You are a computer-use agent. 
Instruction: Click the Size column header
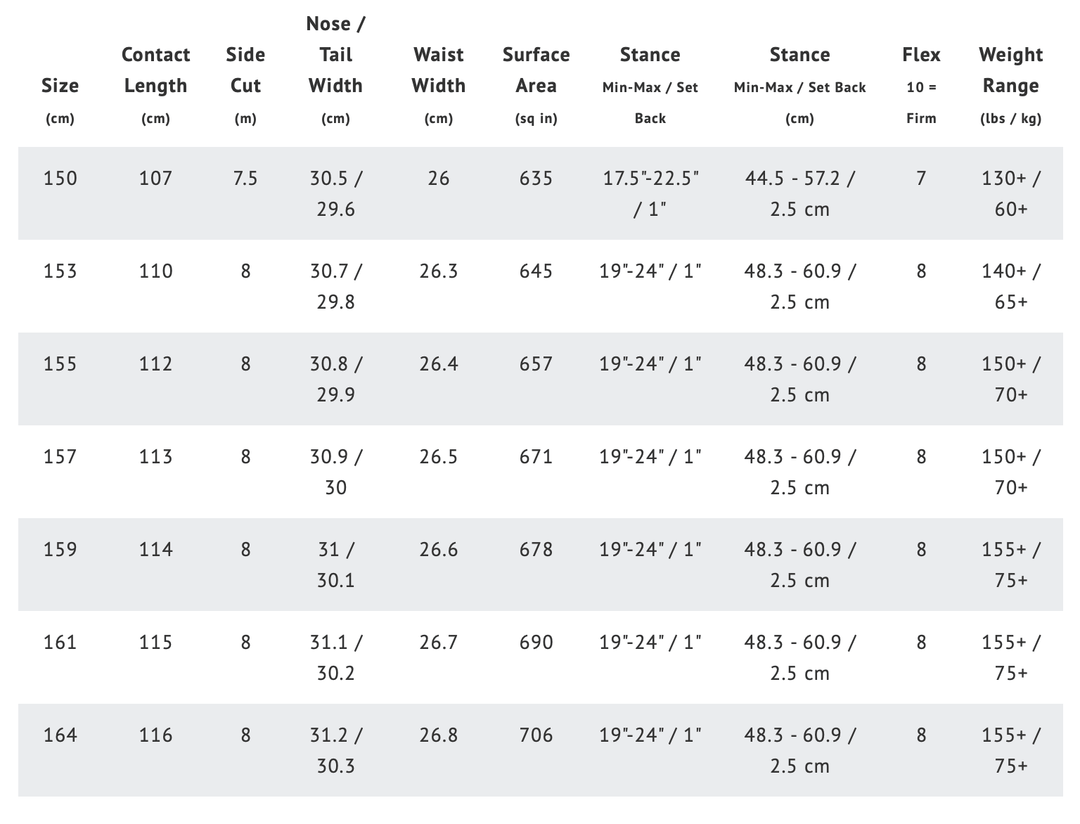pyautogui.click(x=60, y=86)
